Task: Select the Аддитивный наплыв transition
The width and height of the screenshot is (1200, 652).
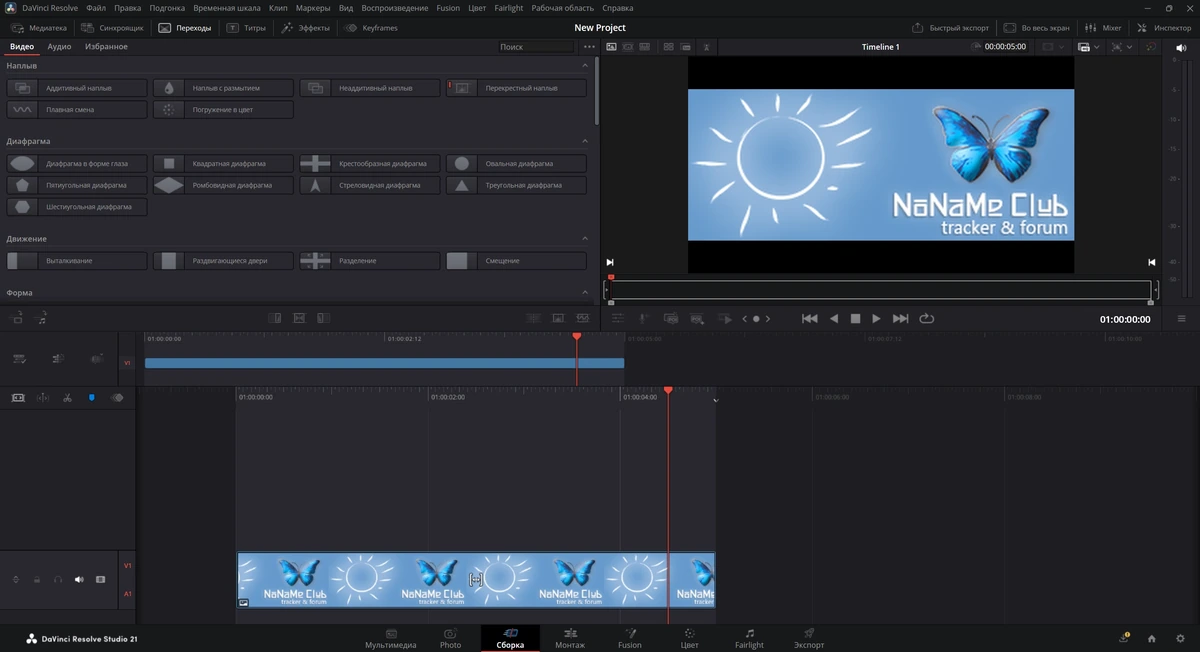Action: point(77,88)
